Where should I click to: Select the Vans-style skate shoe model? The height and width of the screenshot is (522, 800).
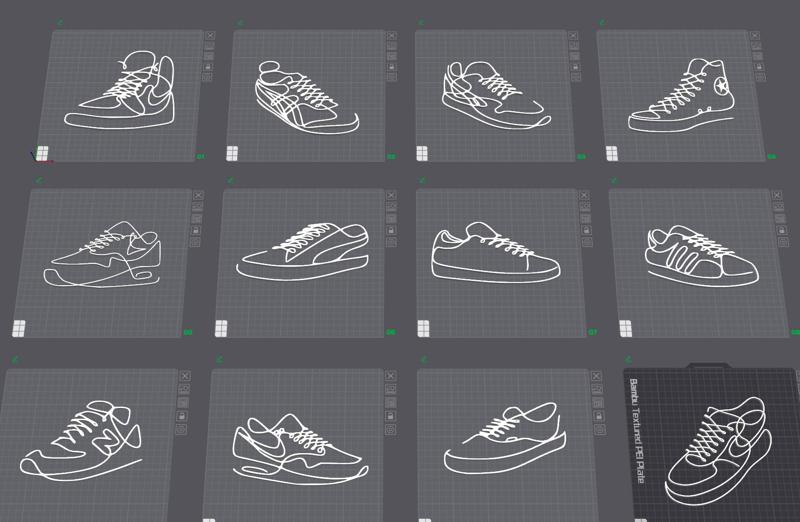pyautogui.click(x=505, y=439)
